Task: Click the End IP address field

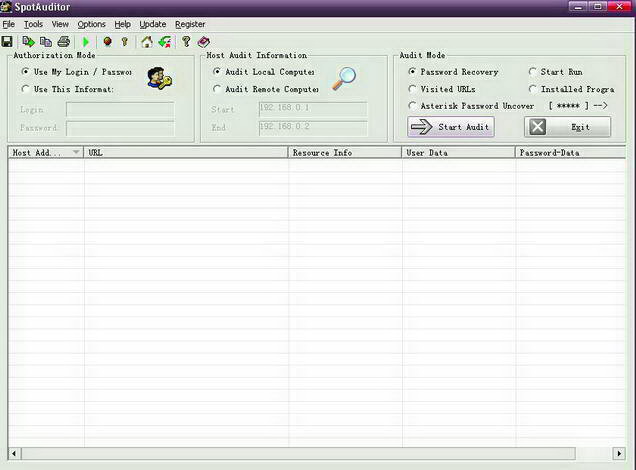Action: tap(313, 127)
